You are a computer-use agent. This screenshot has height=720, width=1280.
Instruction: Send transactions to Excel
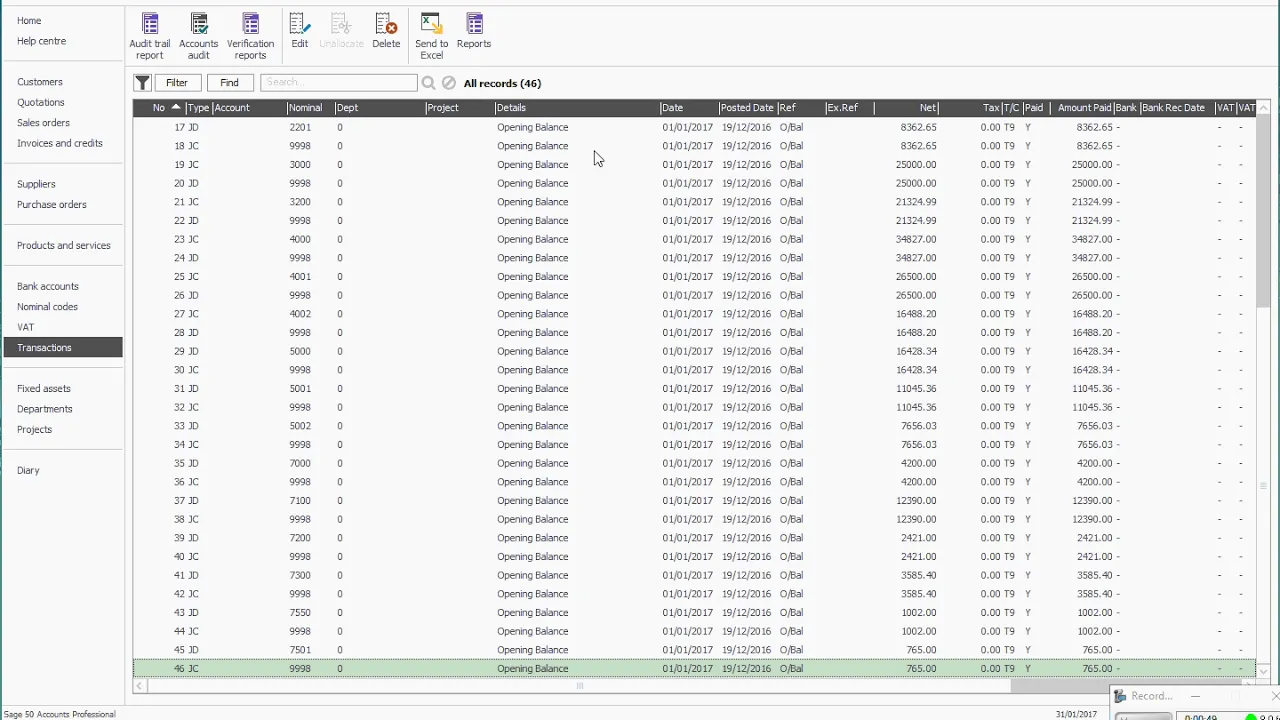[x=431, y=36]
